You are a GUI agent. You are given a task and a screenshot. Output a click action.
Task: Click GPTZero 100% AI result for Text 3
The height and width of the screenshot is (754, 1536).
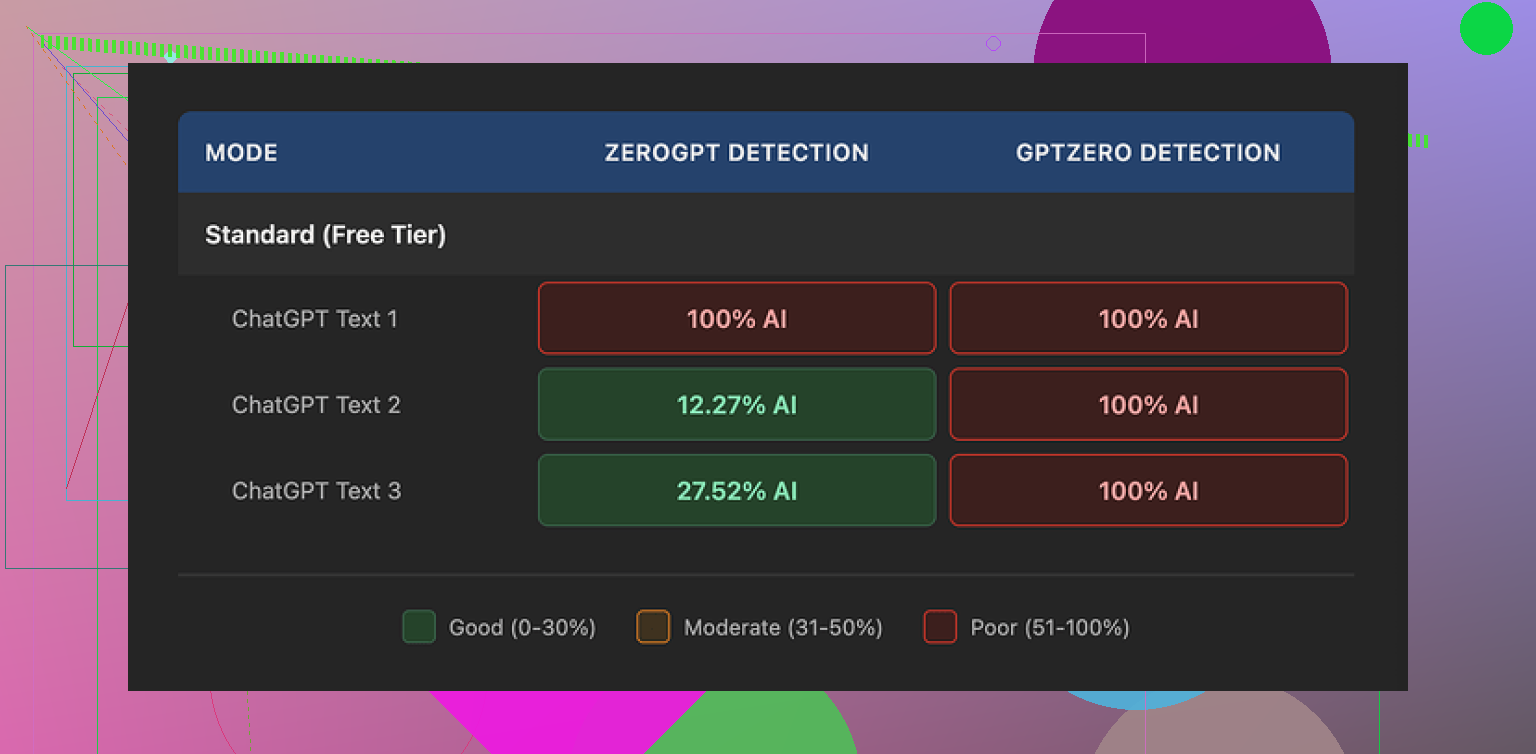pyautogui.click(x=1148, y=491)
